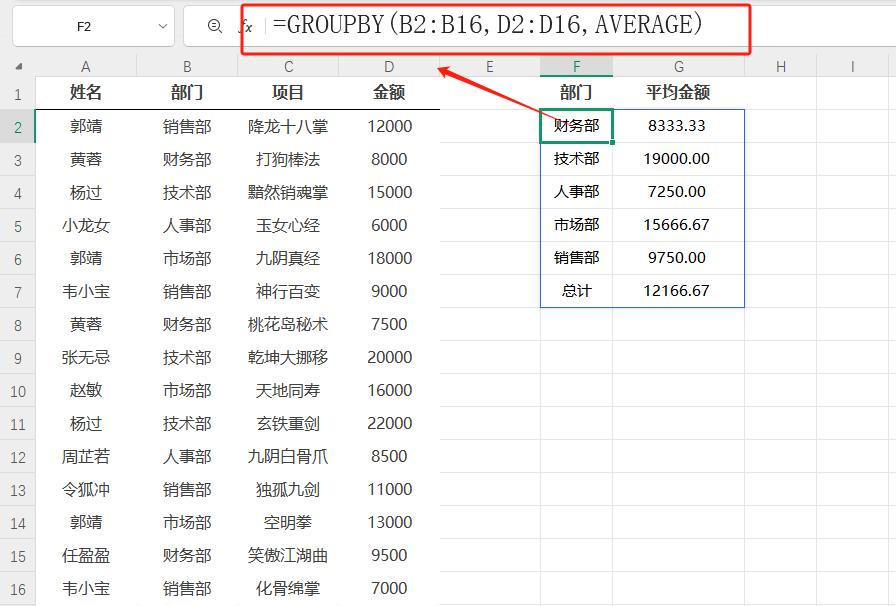
Task: Click the 总计 cell
Action: (576, 291)
